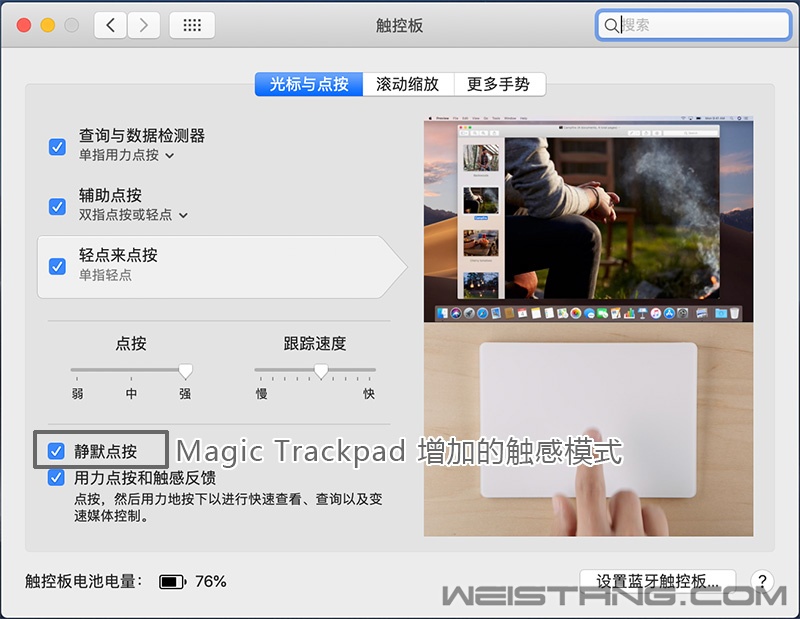Open the 单指用力点按 dropdown

(127, 155)
